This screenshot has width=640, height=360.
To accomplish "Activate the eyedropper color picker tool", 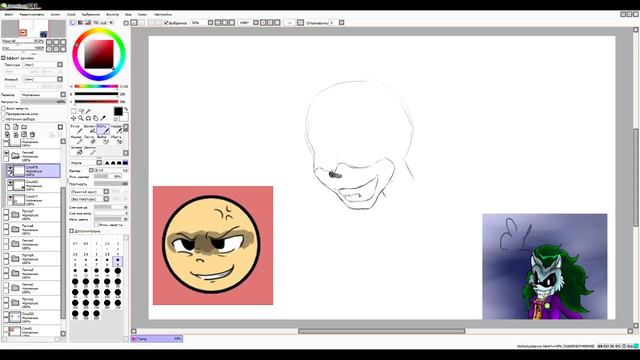I will click(x=103, y=118).
